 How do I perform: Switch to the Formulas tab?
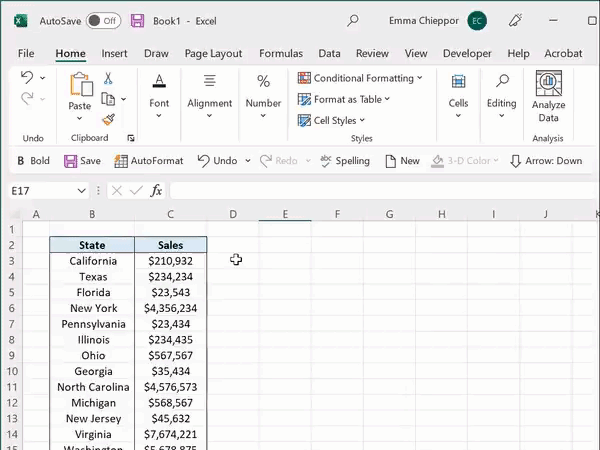click(281, 54)
